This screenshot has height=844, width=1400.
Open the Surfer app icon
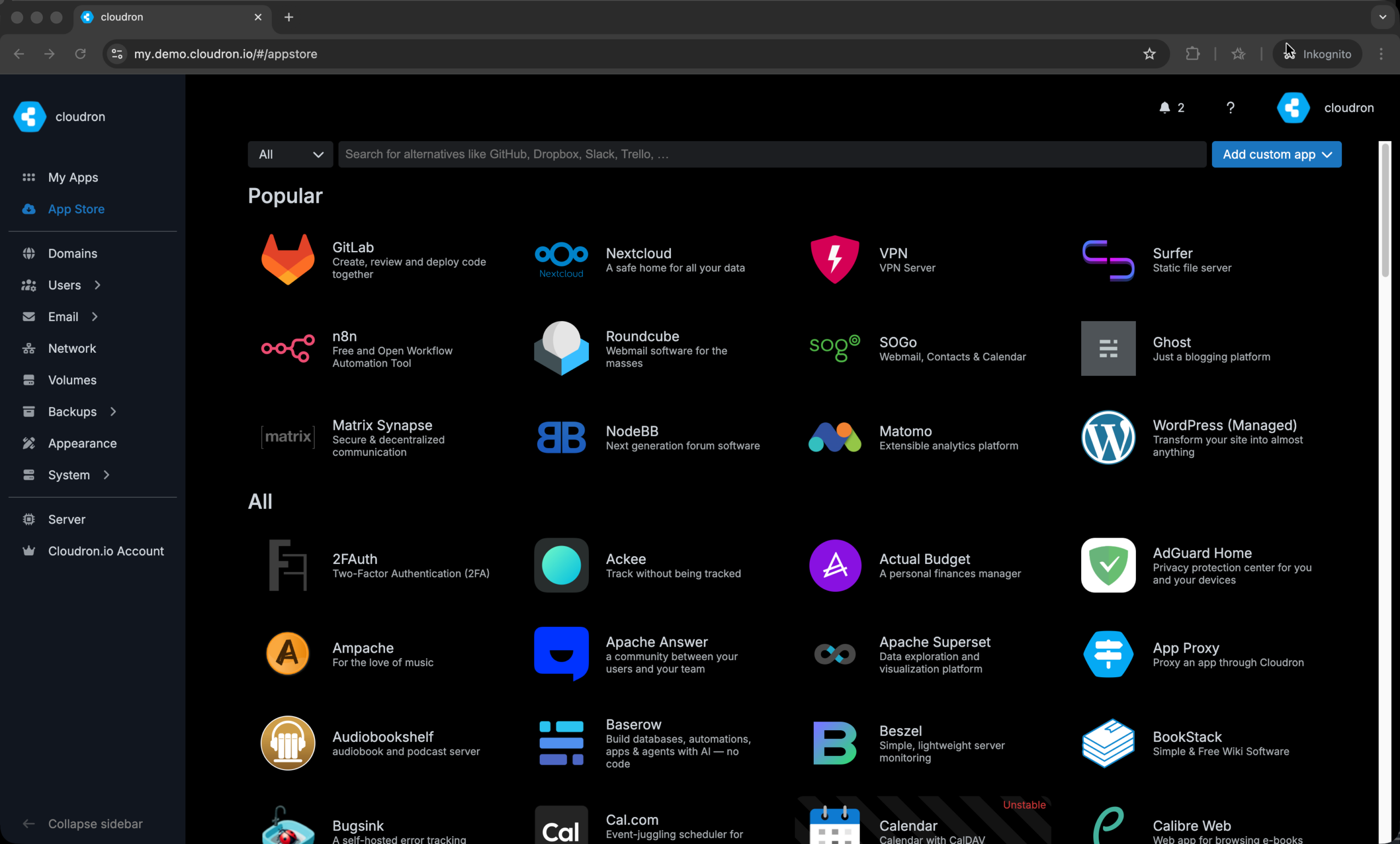point(1108,260)
